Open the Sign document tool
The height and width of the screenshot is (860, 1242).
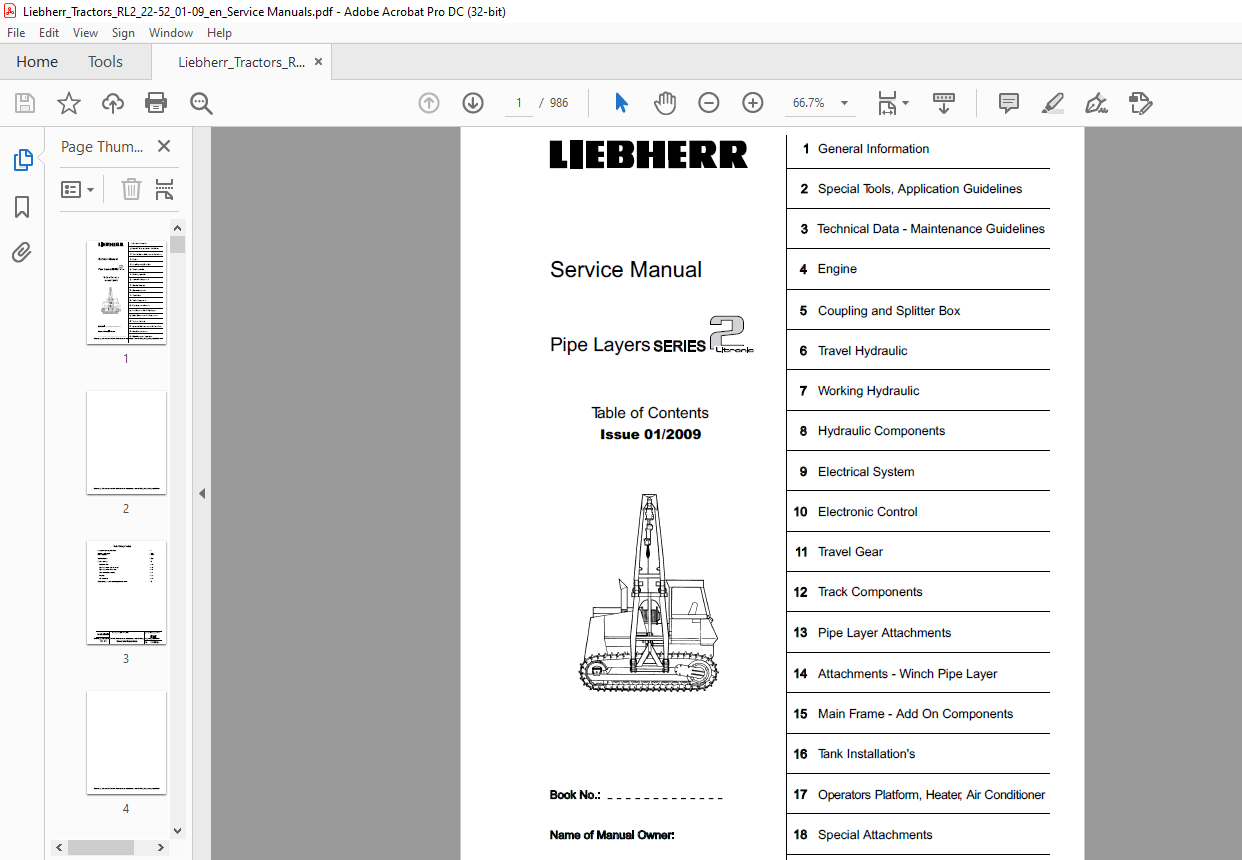1096,103
